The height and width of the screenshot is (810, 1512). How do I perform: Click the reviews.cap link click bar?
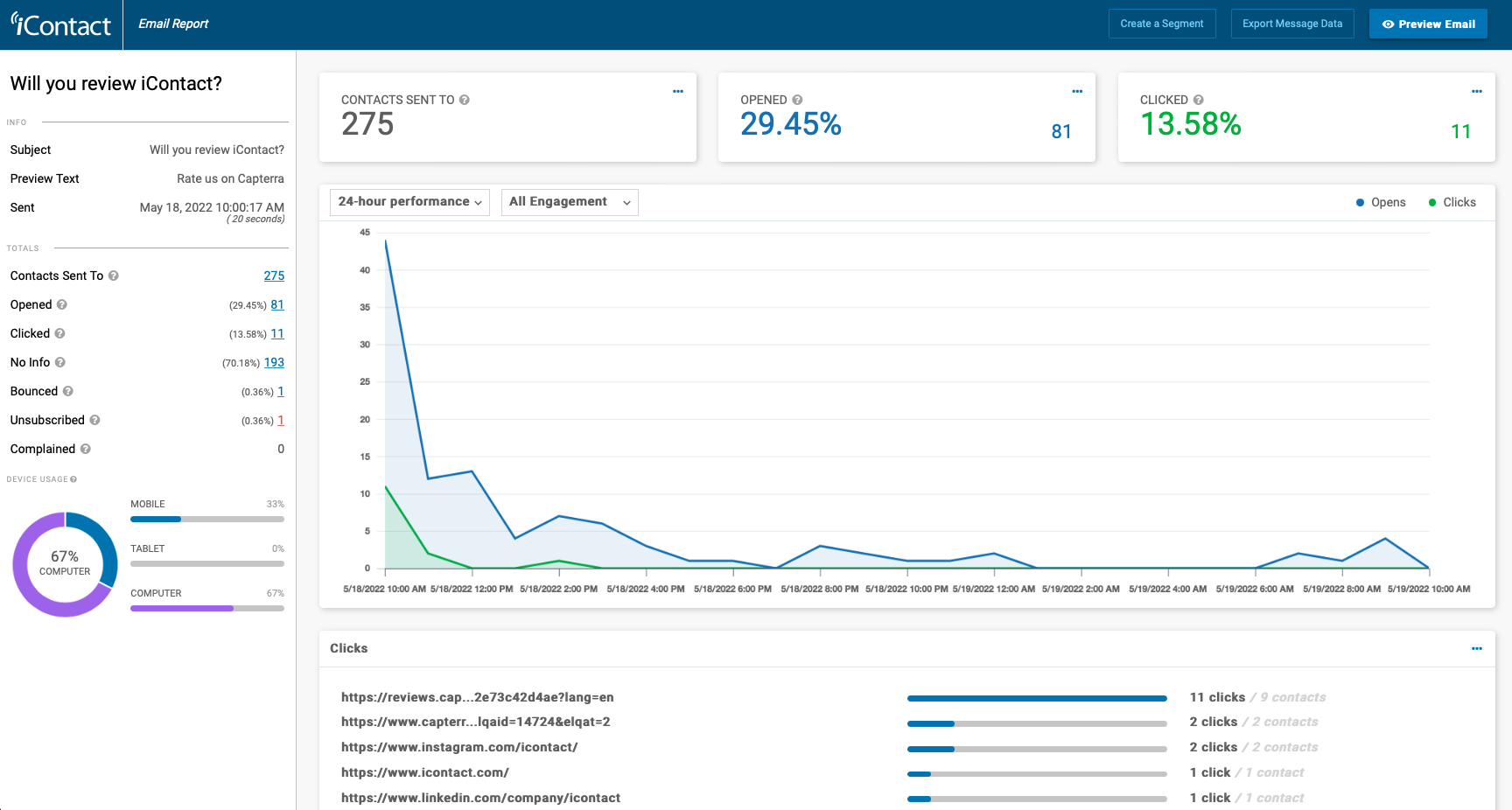(x=1037, y=698)
